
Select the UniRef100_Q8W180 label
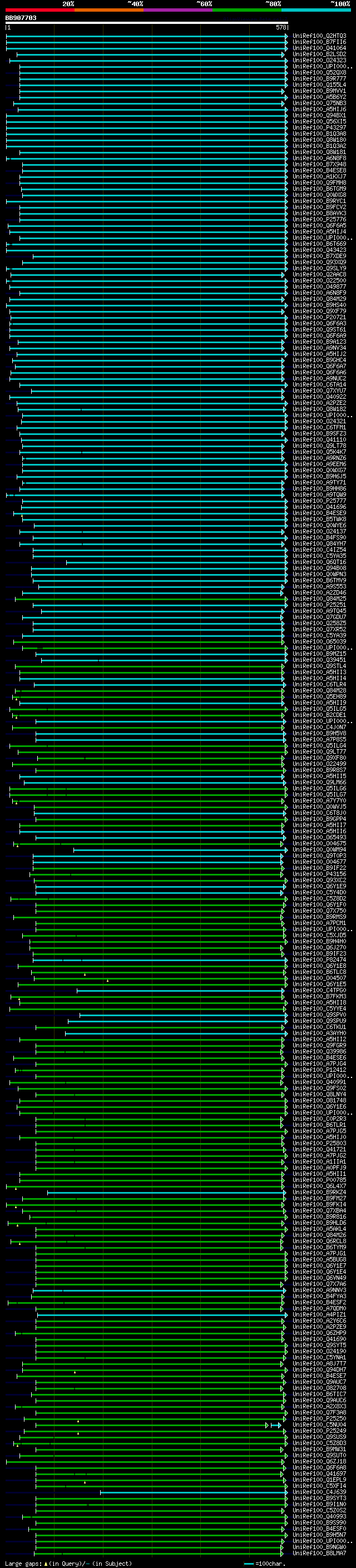(319, 140)
